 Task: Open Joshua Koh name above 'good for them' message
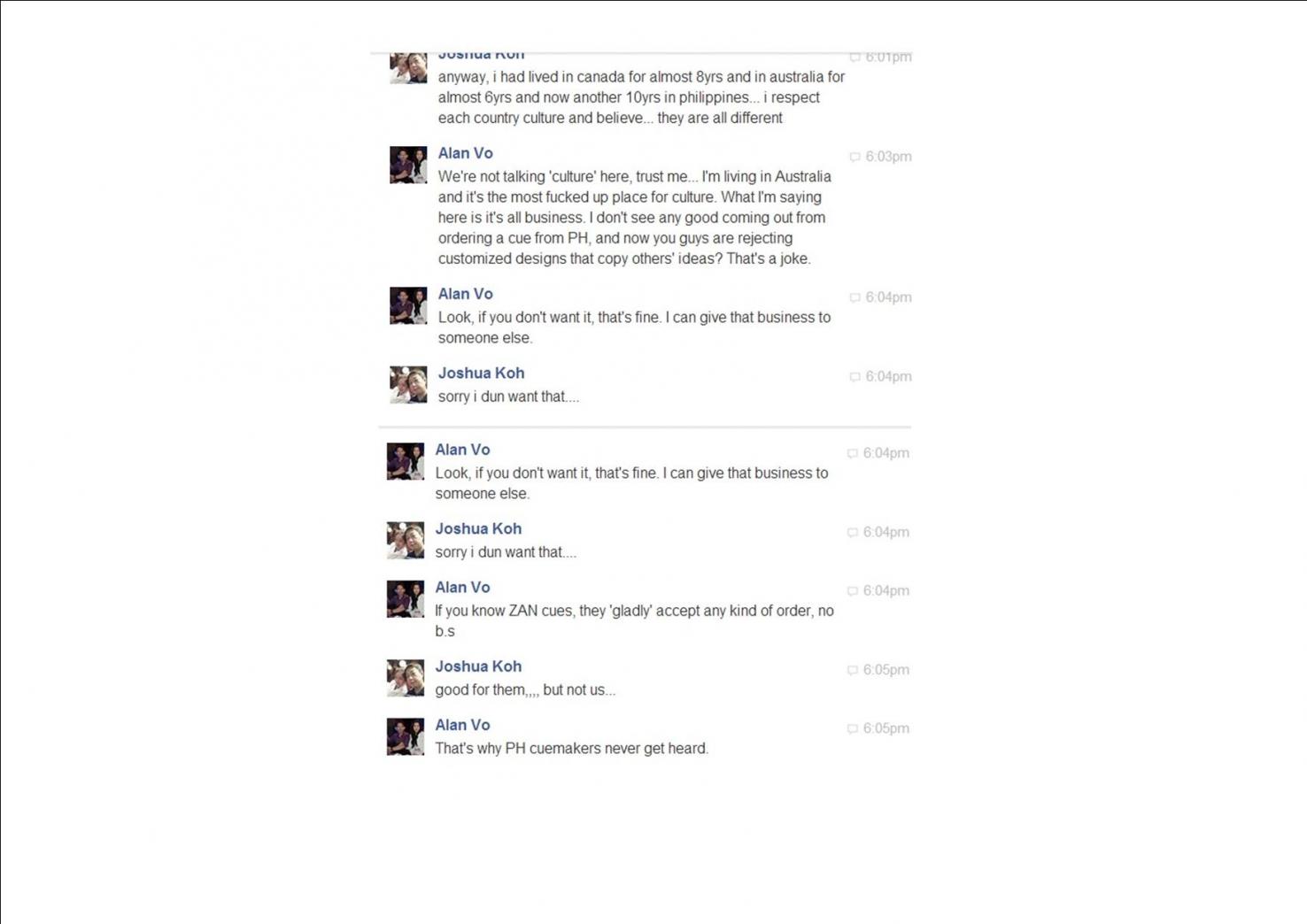coord(478,666)
